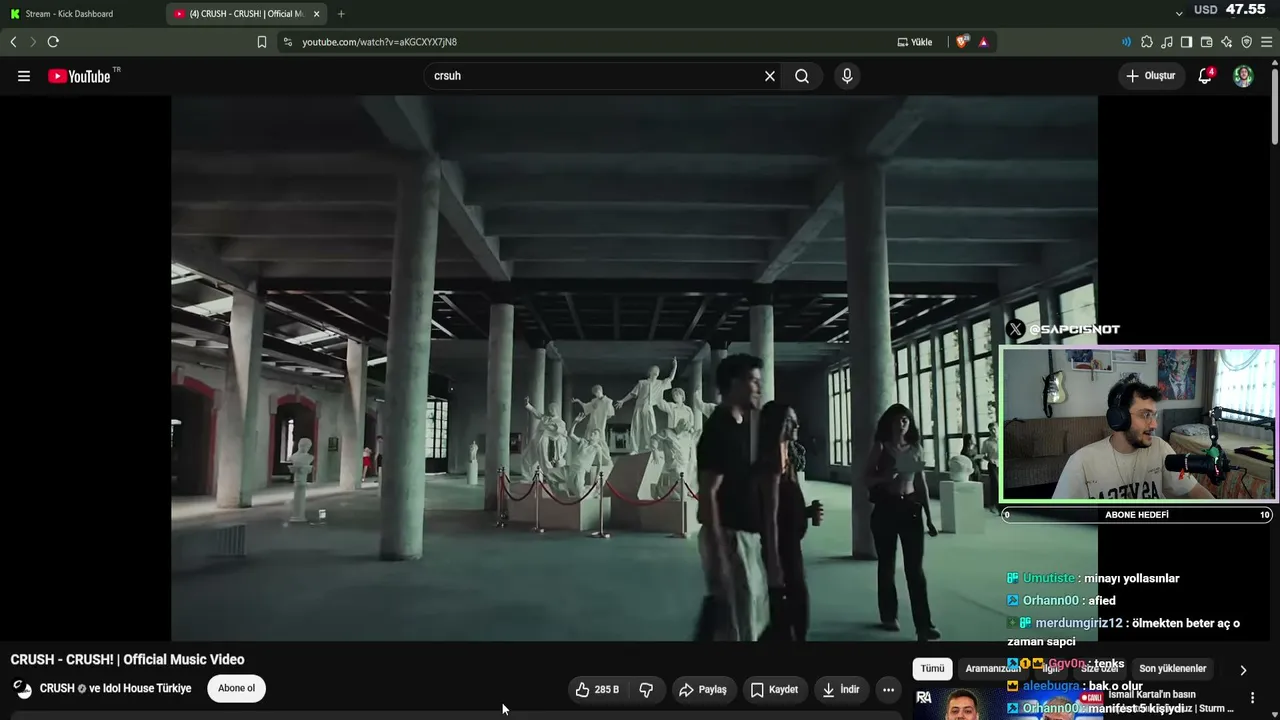1280x720 pixels.
Task: Like the video with thumbs up
Action: 598,690
